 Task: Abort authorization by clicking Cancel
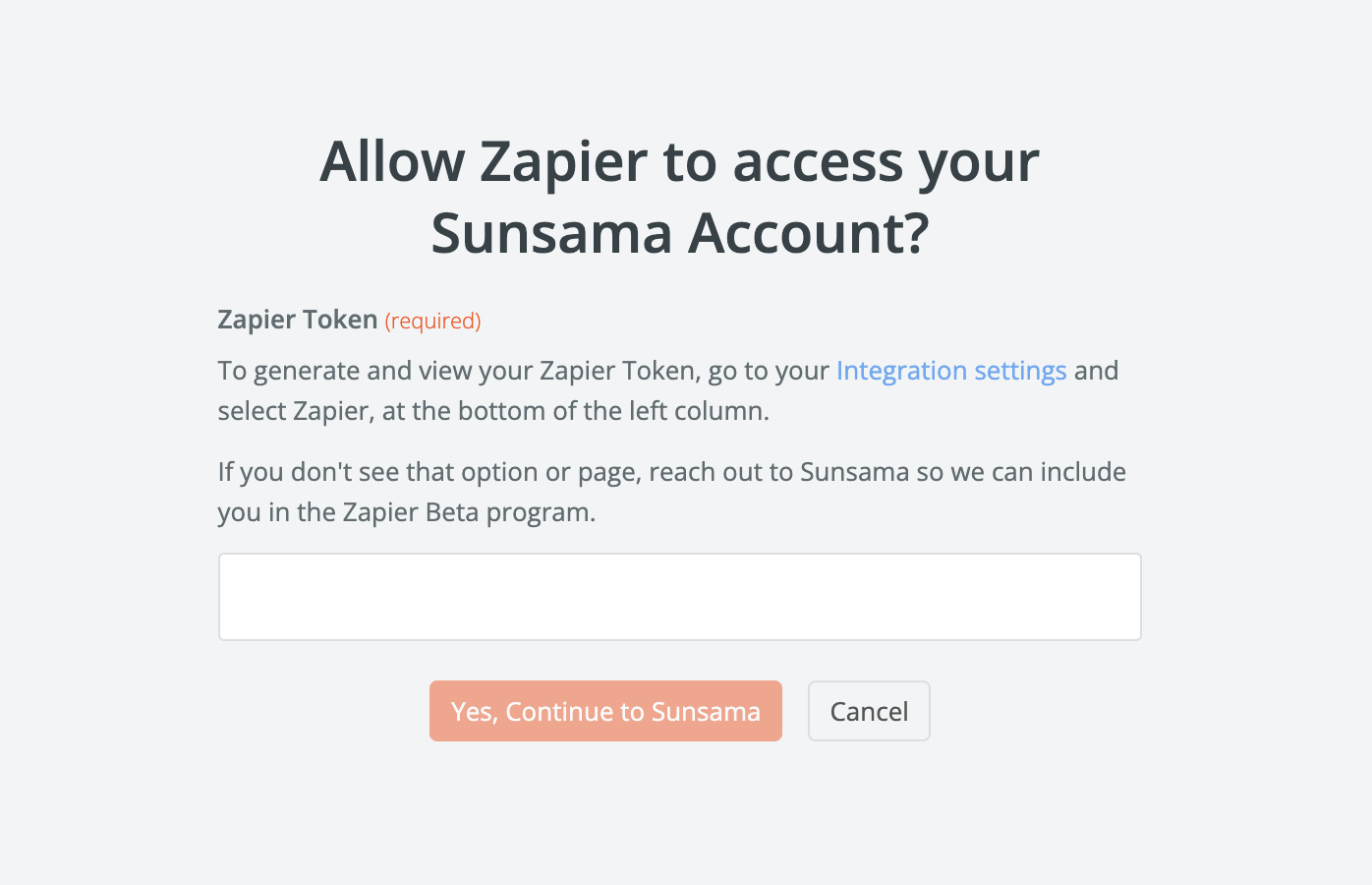tap(869, 711)
